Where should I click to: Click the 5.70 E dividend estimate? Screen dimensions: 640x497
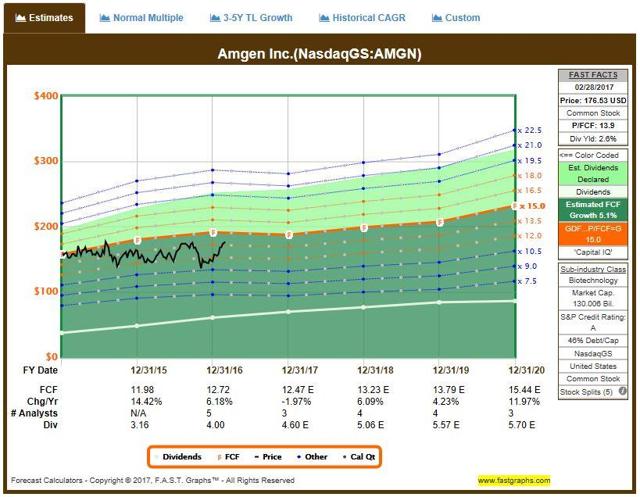pyautogui.click(x=522, y=425)
